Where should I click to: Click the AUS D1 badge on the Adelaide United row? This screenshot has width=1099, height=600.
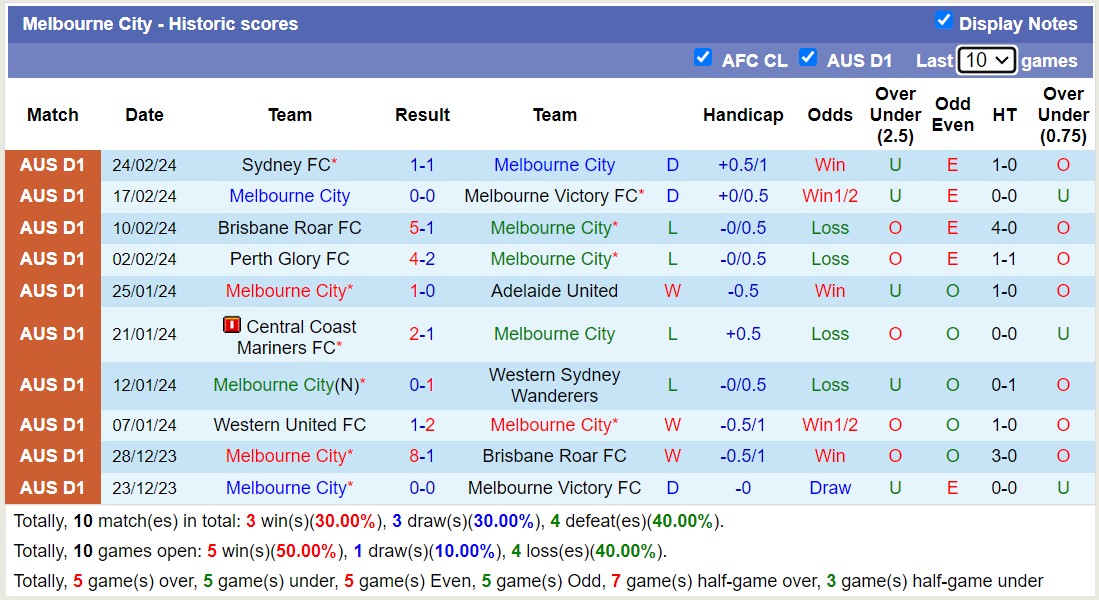pos(52,290)
